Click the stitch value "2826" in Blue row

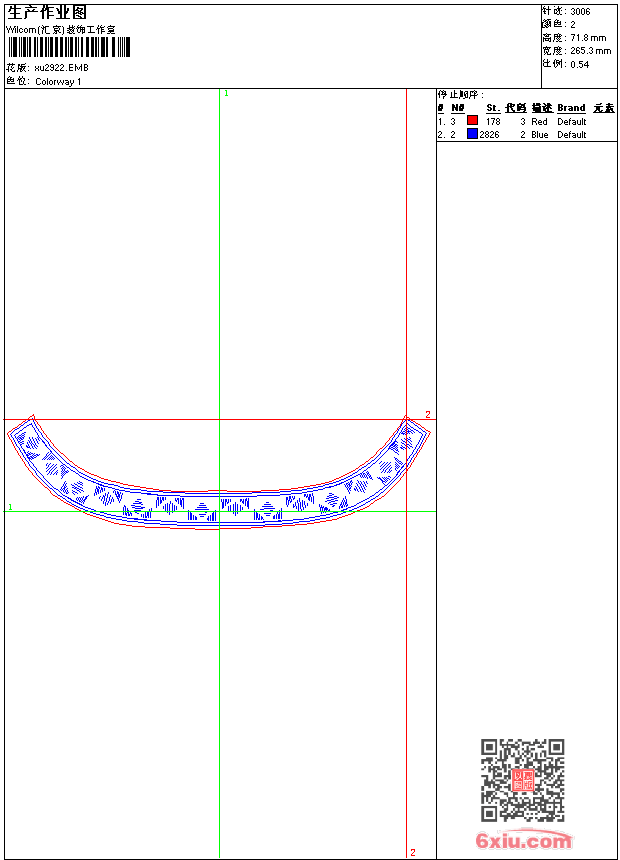pyautogui.click(x=489, y=135)
